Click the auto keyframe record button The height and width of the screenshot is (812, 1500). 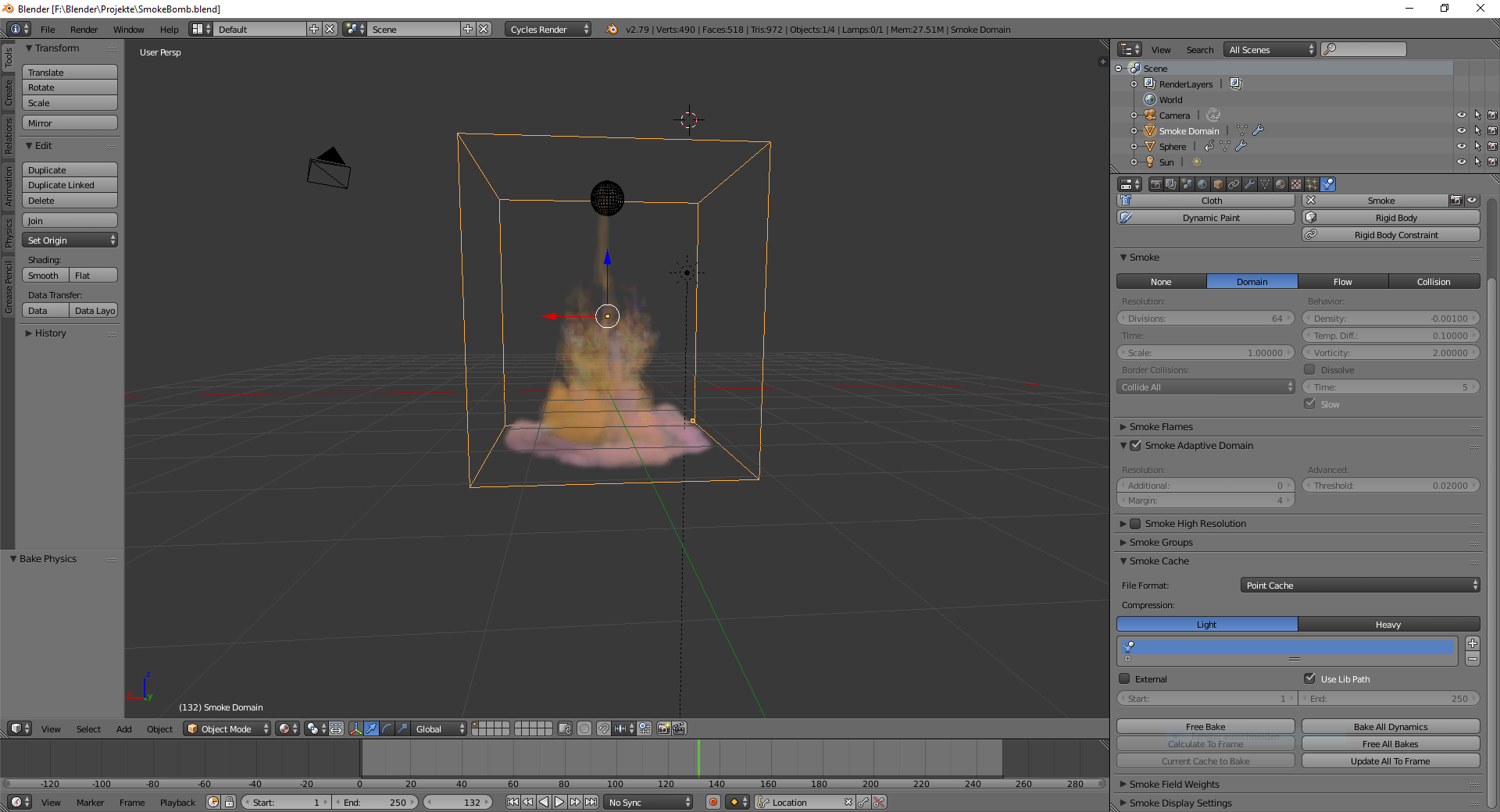[713, 802]
